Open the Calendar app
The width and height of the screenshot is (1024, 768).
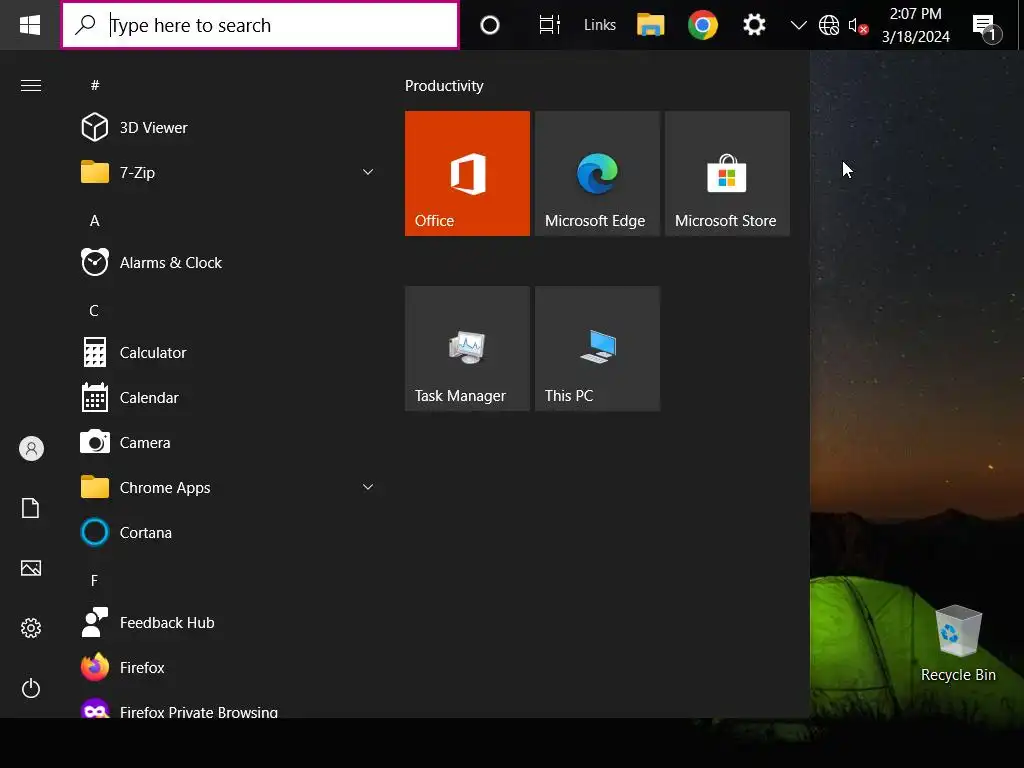click(x=227, y=398)
